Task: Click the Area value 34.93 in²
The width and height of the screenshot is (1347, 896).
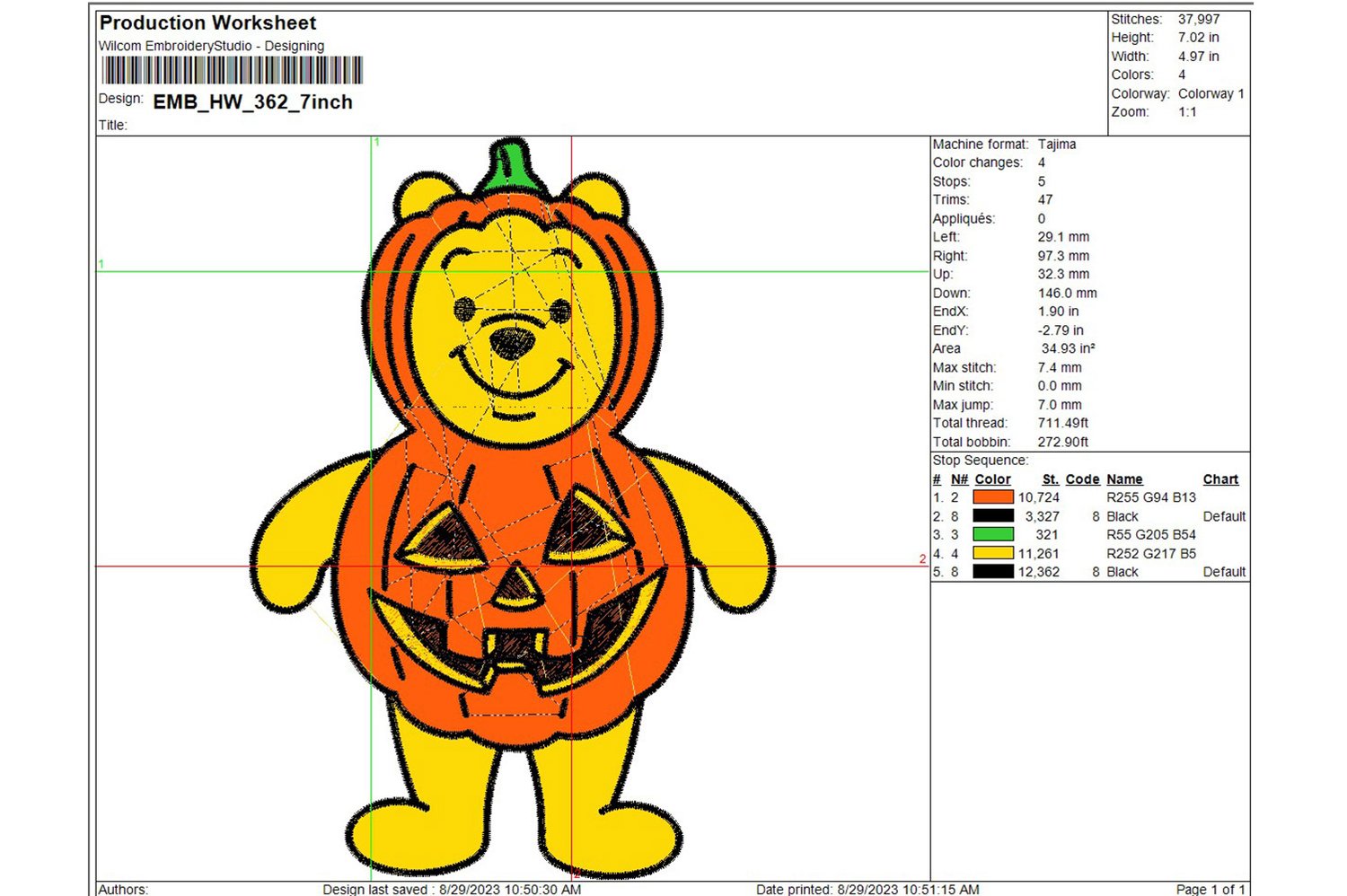Action: coord(1069,348)
